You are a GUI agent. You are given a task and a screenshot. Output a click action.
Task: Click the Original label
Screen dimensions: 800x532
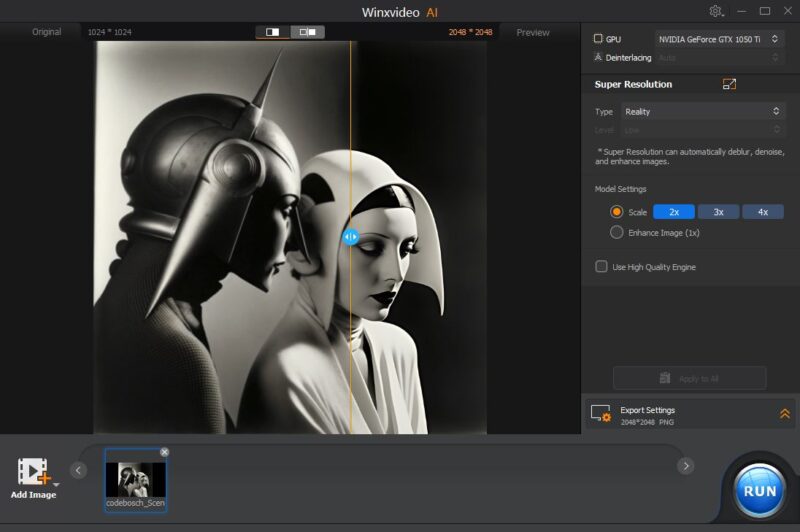pos(46,32)
